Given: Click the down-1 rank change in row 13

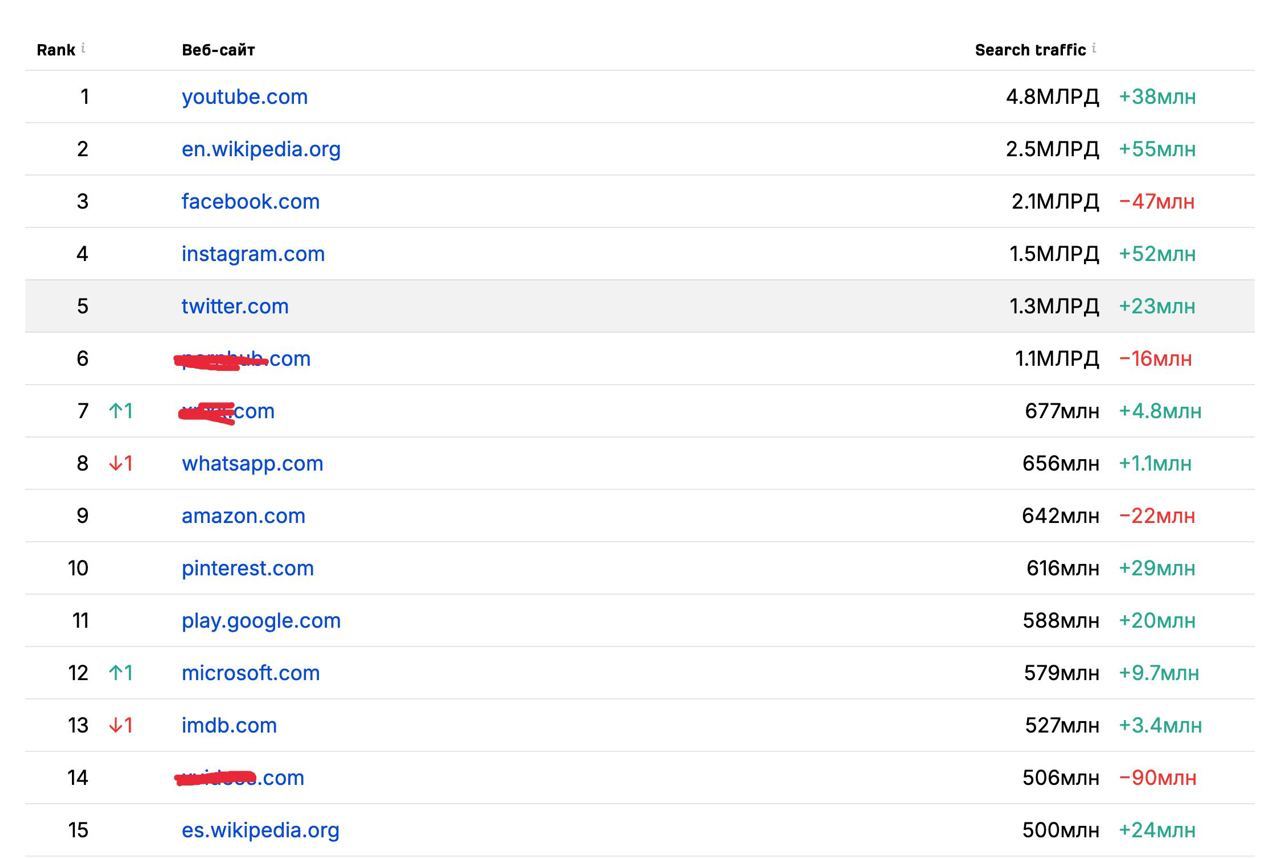Looking at the screenshot, I should [x=121, y=725].
